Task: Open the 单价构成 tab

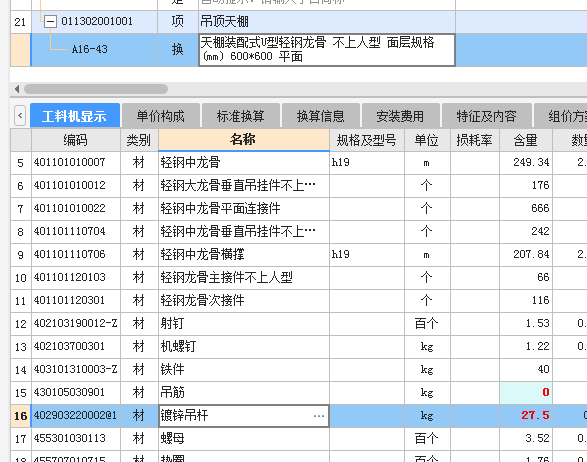Action: 161,116
